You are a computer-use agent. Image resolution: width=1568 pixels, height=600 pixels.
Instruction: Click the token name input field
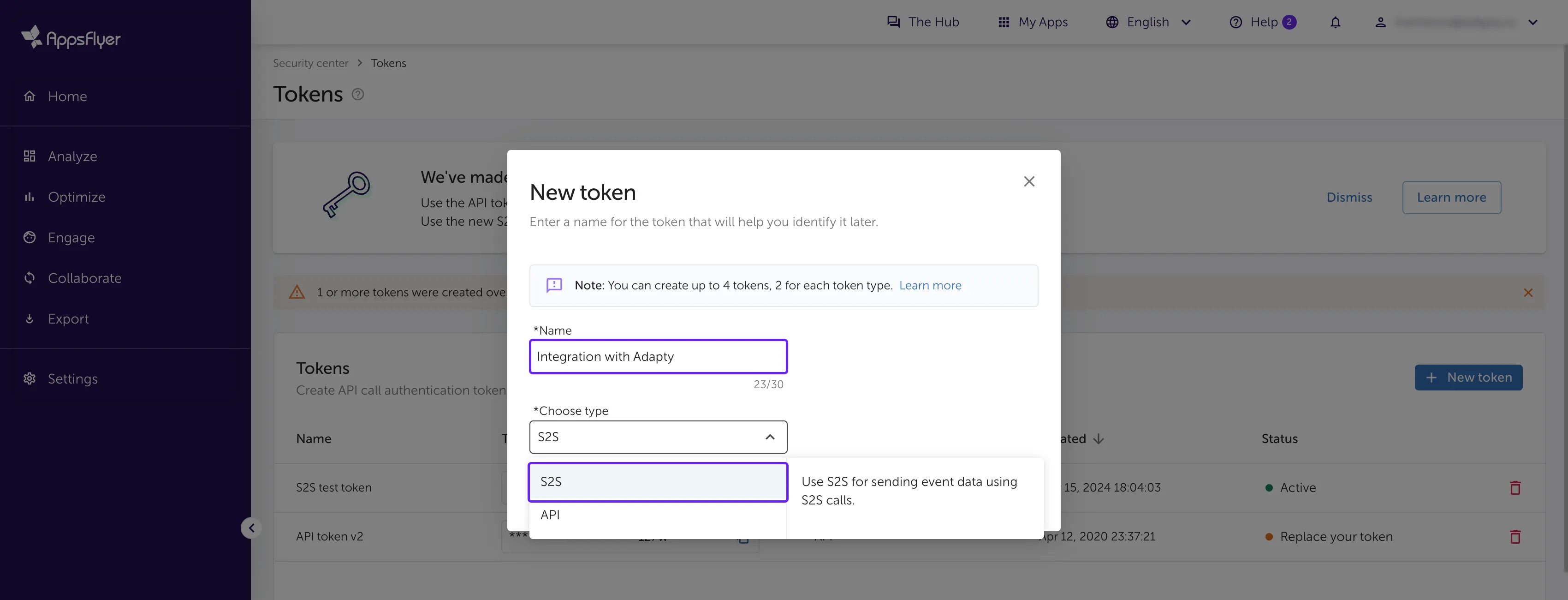(x=657, y=356)
